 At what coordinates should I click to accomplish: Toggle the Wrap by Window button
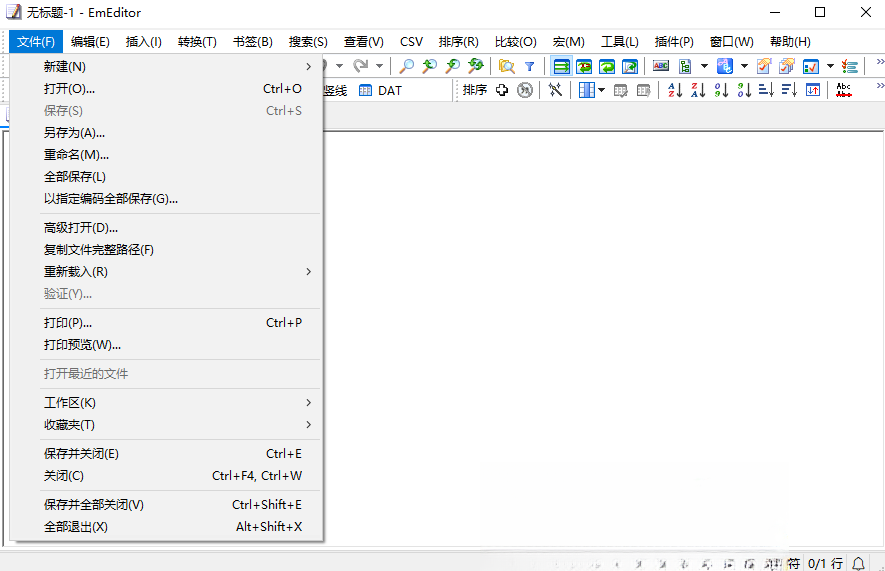pos(607,67)
